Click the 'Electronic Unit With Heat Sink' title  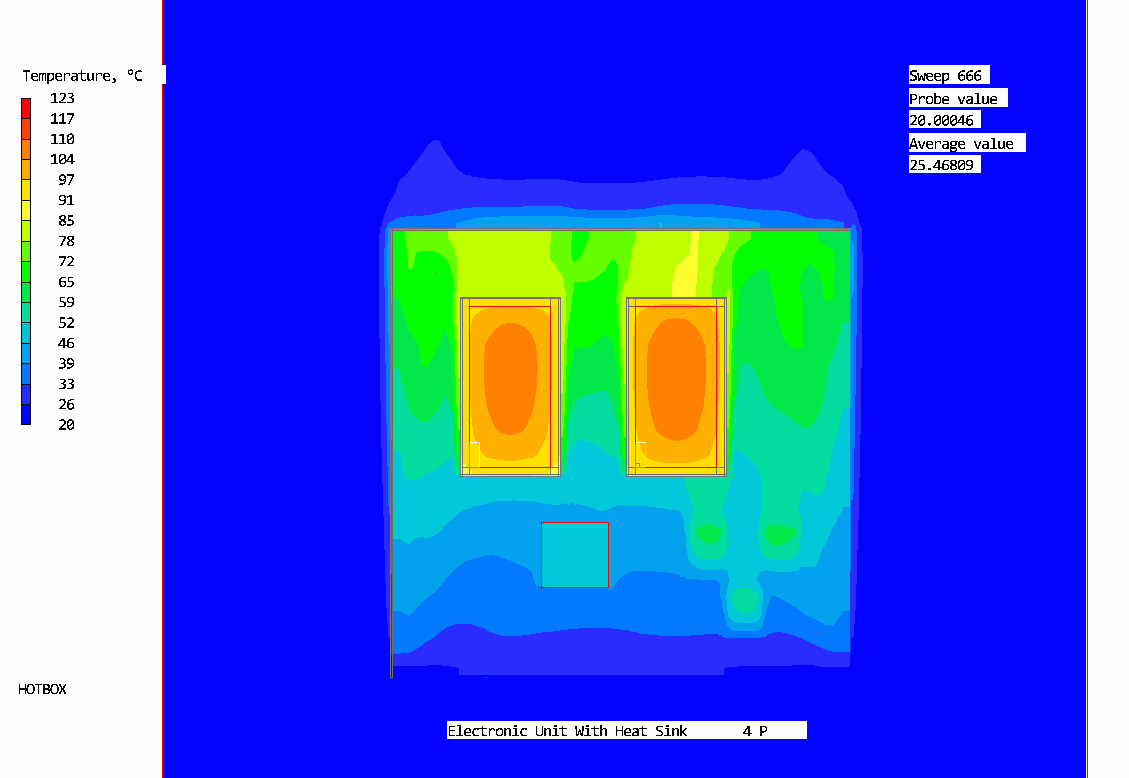click(x=567, y=731)
